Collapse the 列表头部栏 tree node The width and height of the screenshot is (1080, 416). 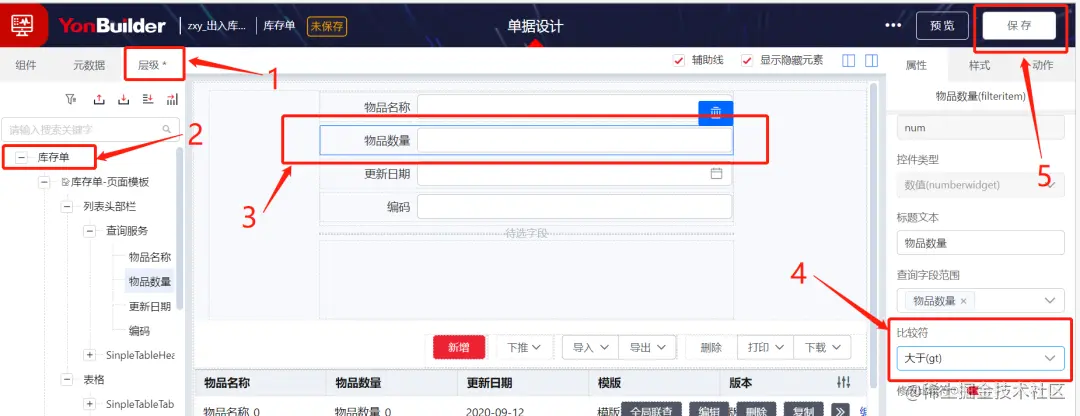67,206
